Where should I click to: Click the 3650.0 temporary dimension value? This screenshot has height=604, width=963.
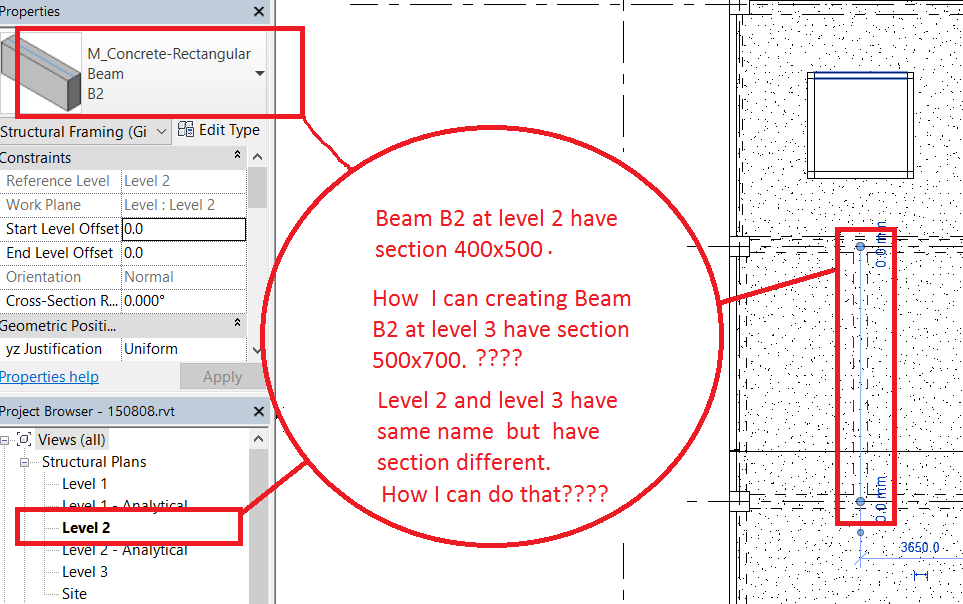pos(920,547)
